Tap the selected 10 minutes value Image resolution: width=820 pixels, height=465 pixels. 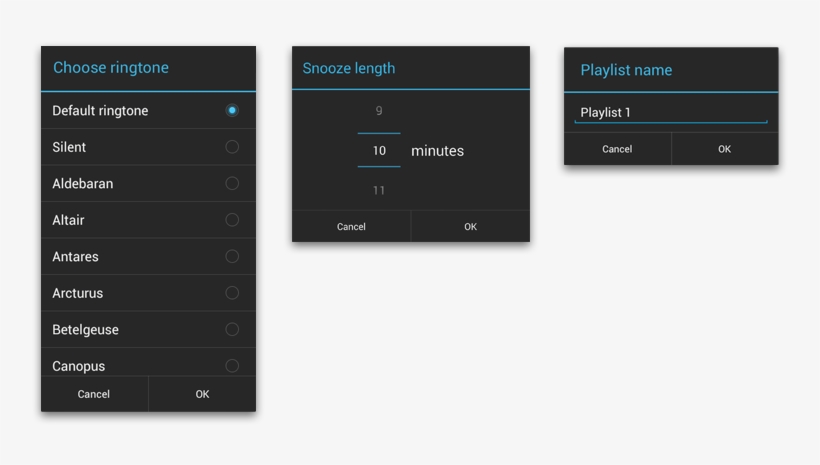pyautogui.click(x=379, y=151)
